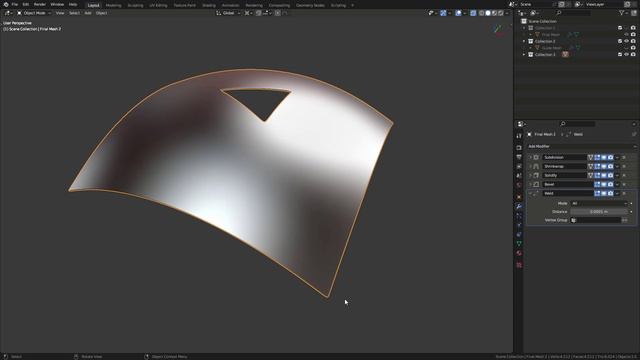
Task: Open the Weld Mode dropdown
Action: (x=598, y=203)
